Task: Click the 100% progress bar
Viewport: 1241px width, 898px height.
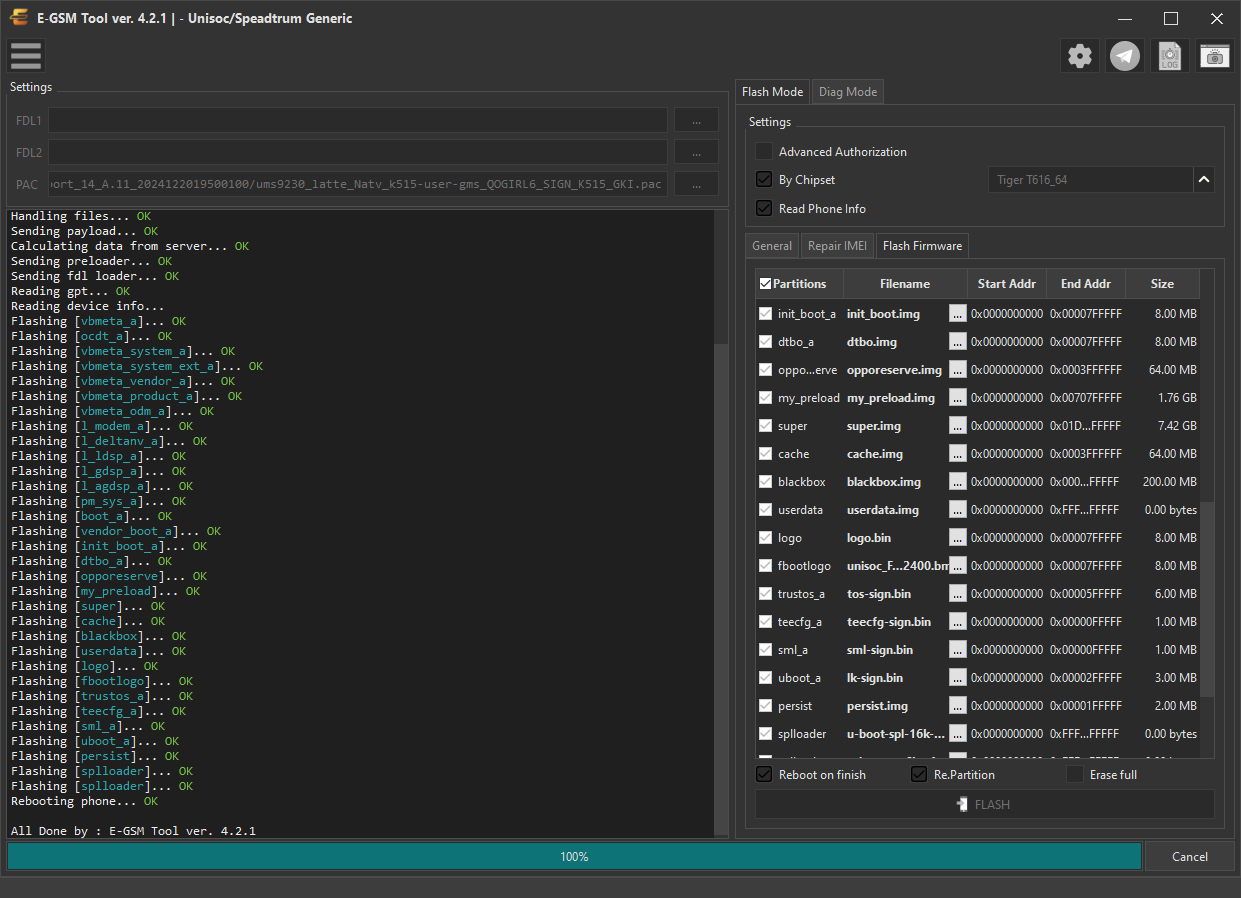Action: [x=574, y=856]
